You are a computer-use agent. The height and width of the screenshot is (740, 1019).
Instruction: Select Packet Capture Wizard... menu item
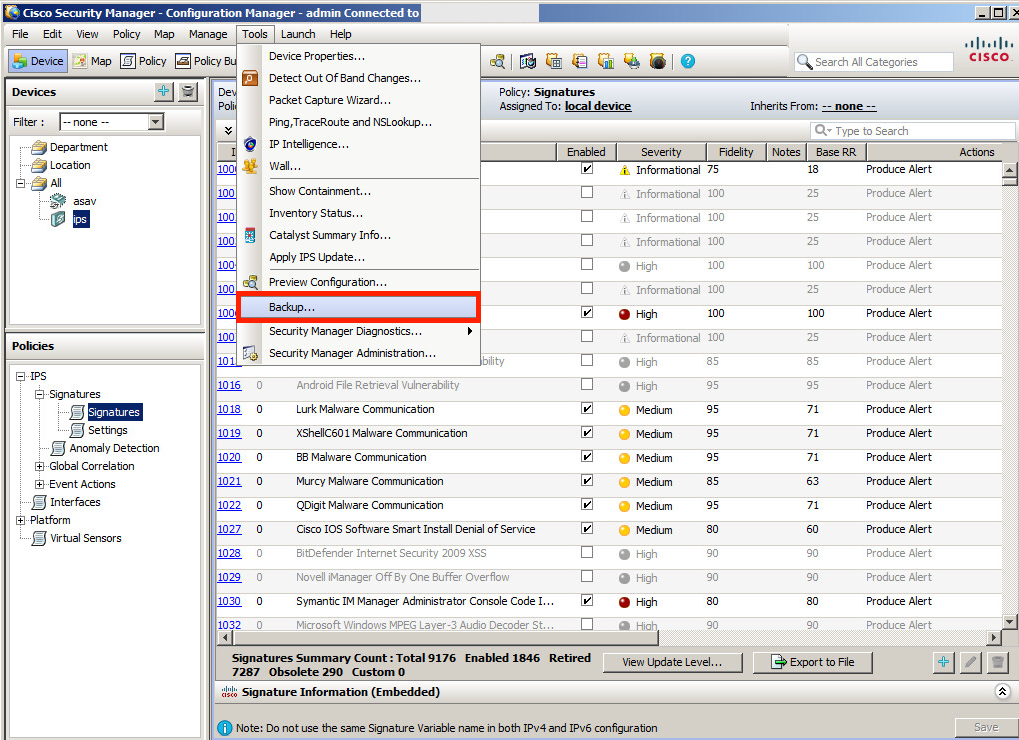(359, 100)
